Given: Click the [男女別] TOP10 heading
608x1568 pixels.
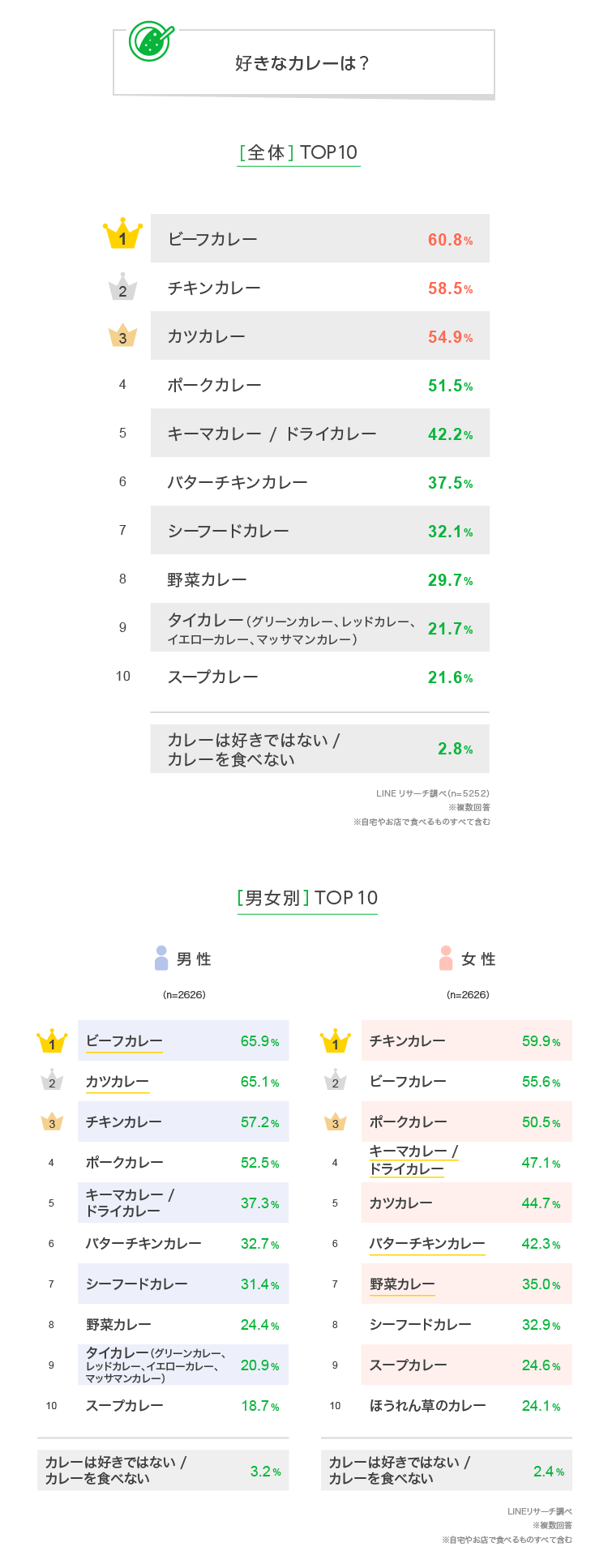Looking at the screenshot, I should [307, 898].
